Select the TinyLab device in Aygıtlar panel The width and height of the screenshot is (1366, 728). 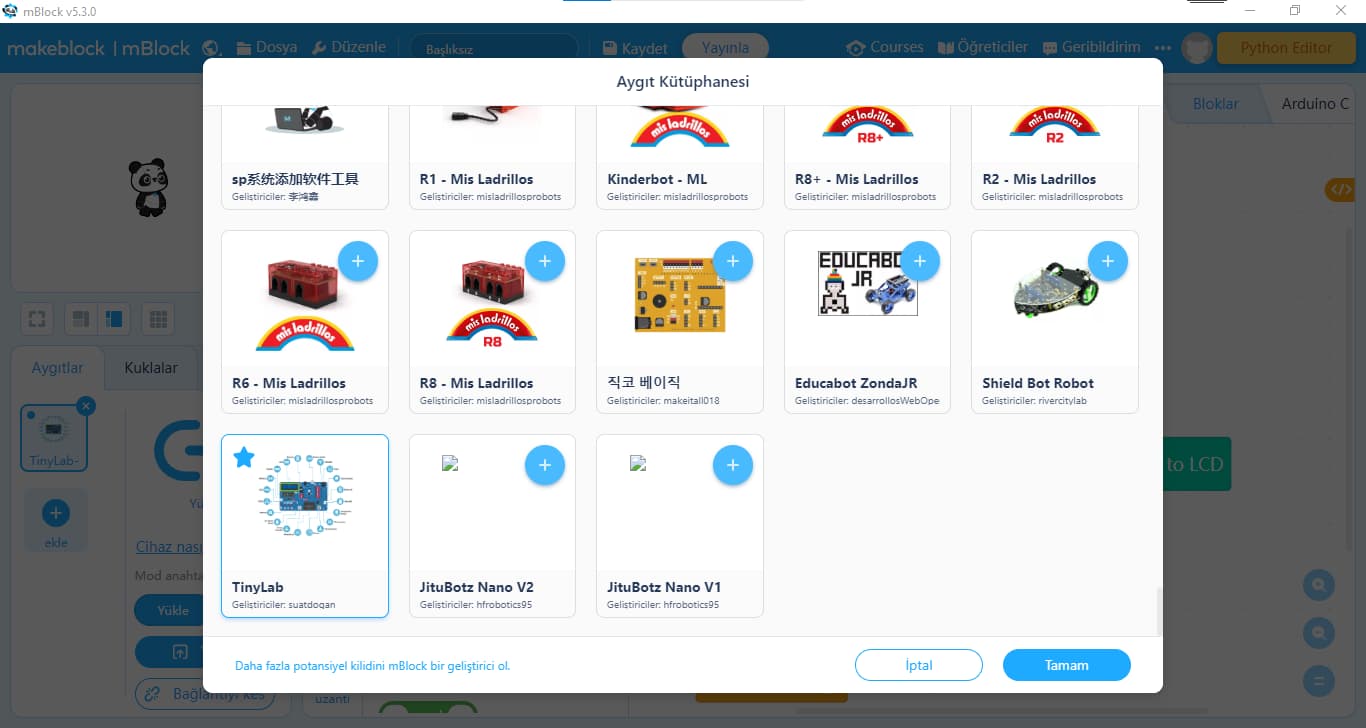54,439
